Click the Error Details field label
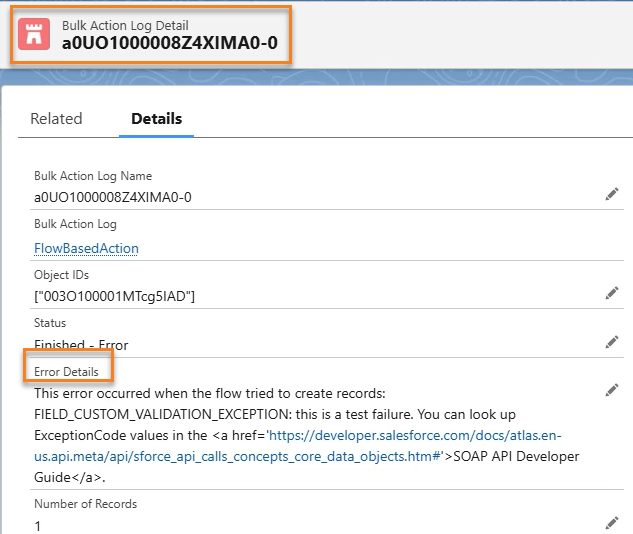The height and width of the screenshot is (534, 633). click(x=66, y=372)
